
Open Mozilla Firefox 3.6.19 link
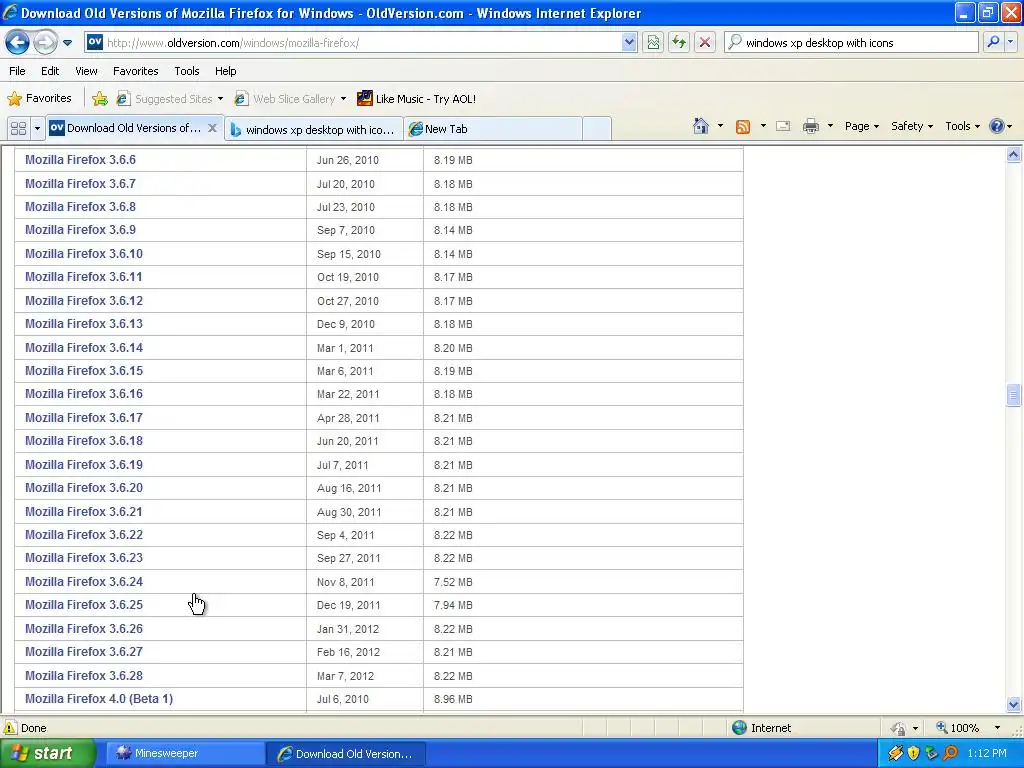coord(84,464)
